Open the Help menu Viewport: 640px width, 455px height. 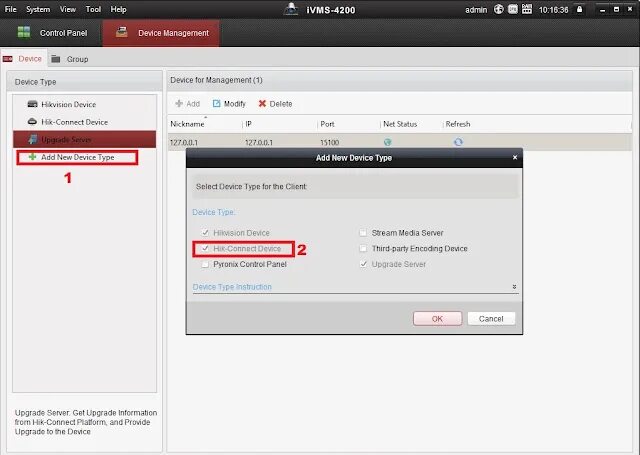pos(118,9)
